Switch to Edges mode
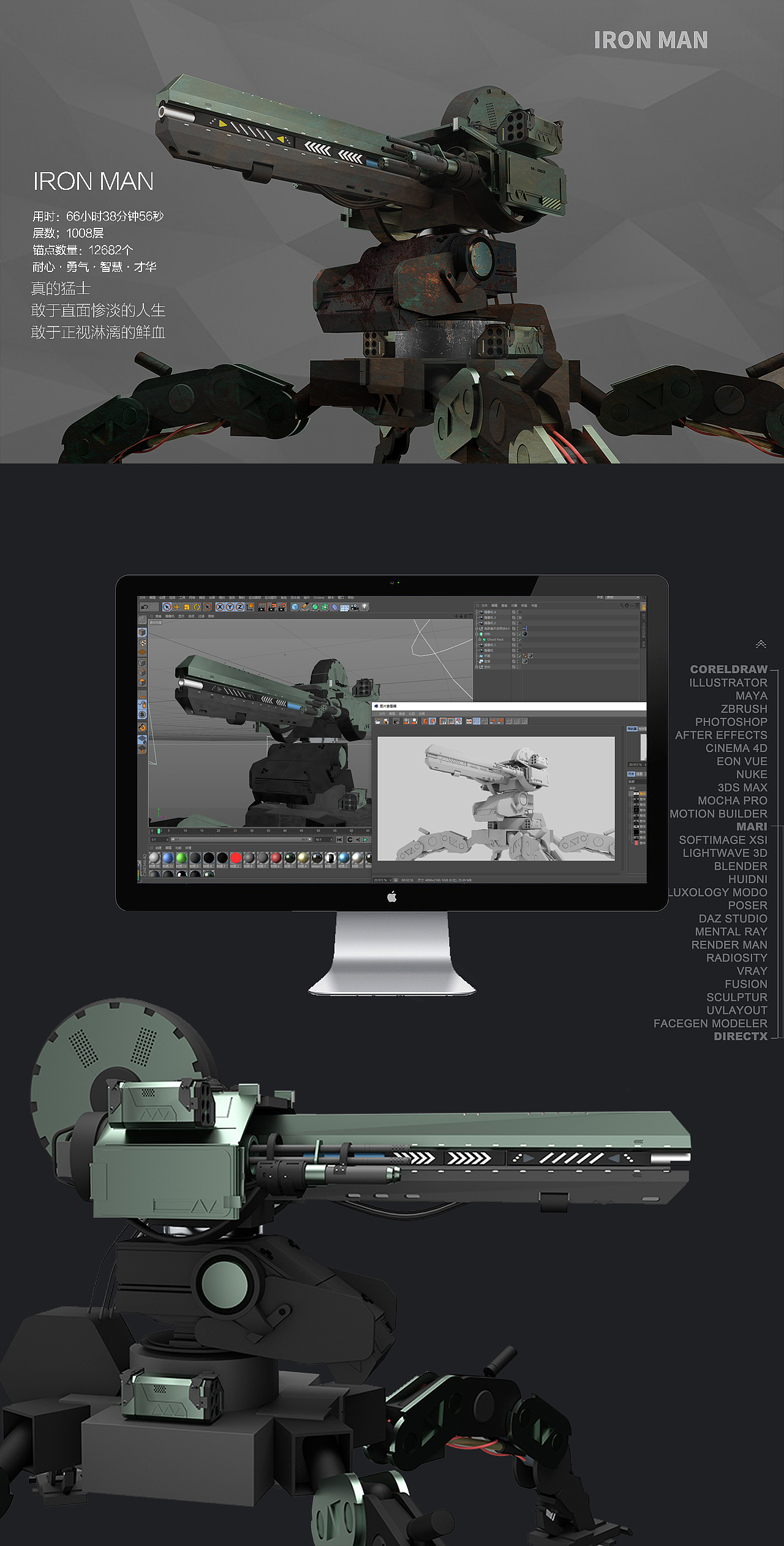The image size is (784, 1546). click(x=142, y=673)
